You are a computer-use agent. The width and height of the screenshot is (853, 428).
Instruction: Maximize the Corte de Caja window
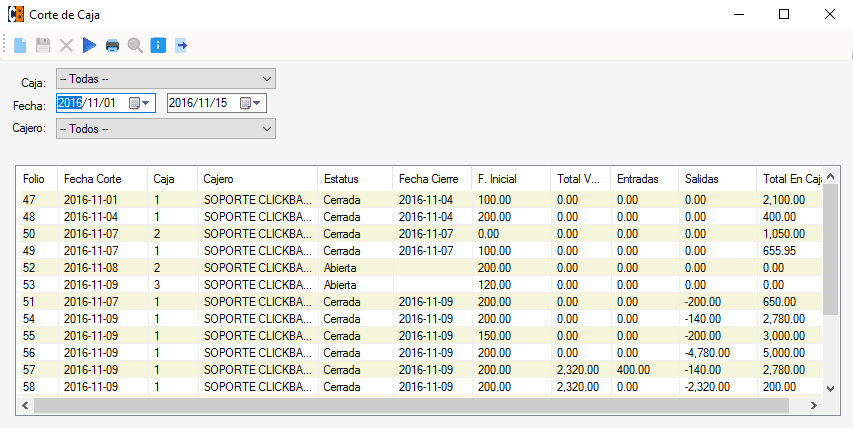(x=784, y=14)
